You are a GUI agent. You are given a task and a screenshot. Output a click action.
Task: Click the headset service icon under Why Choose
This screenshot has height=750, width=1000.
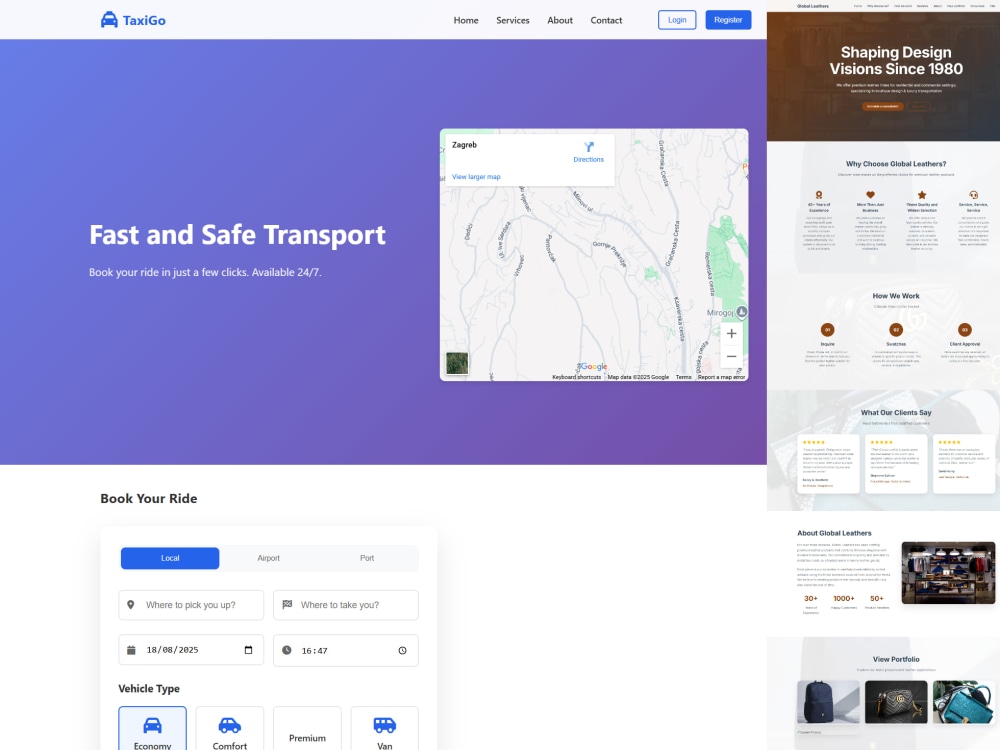point(973,195)
